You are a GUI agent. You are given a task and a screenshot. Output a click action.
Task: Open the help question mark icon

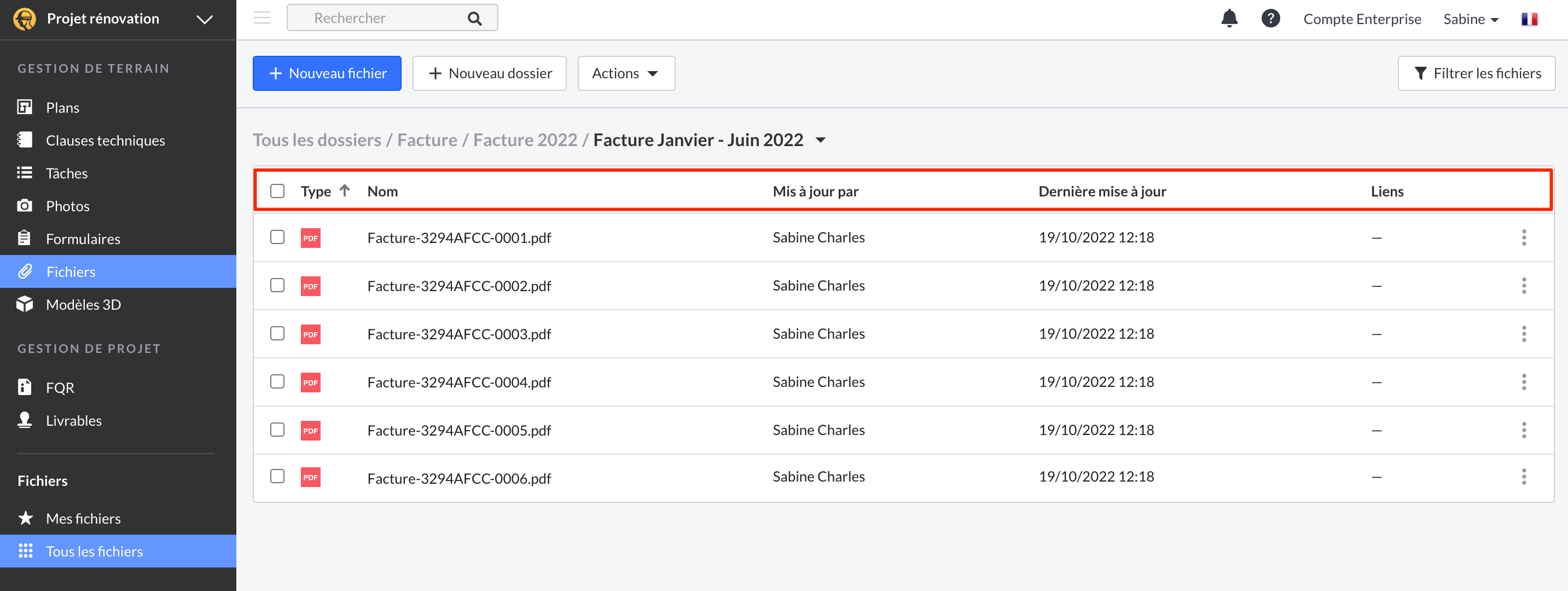pos(1270,18)
